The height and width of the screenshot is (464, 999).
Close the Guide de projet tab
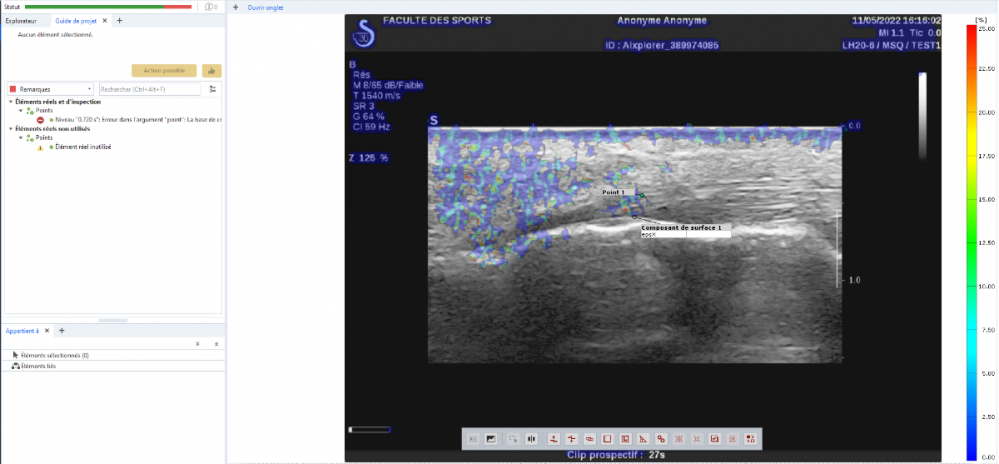[x=105, y=20]
